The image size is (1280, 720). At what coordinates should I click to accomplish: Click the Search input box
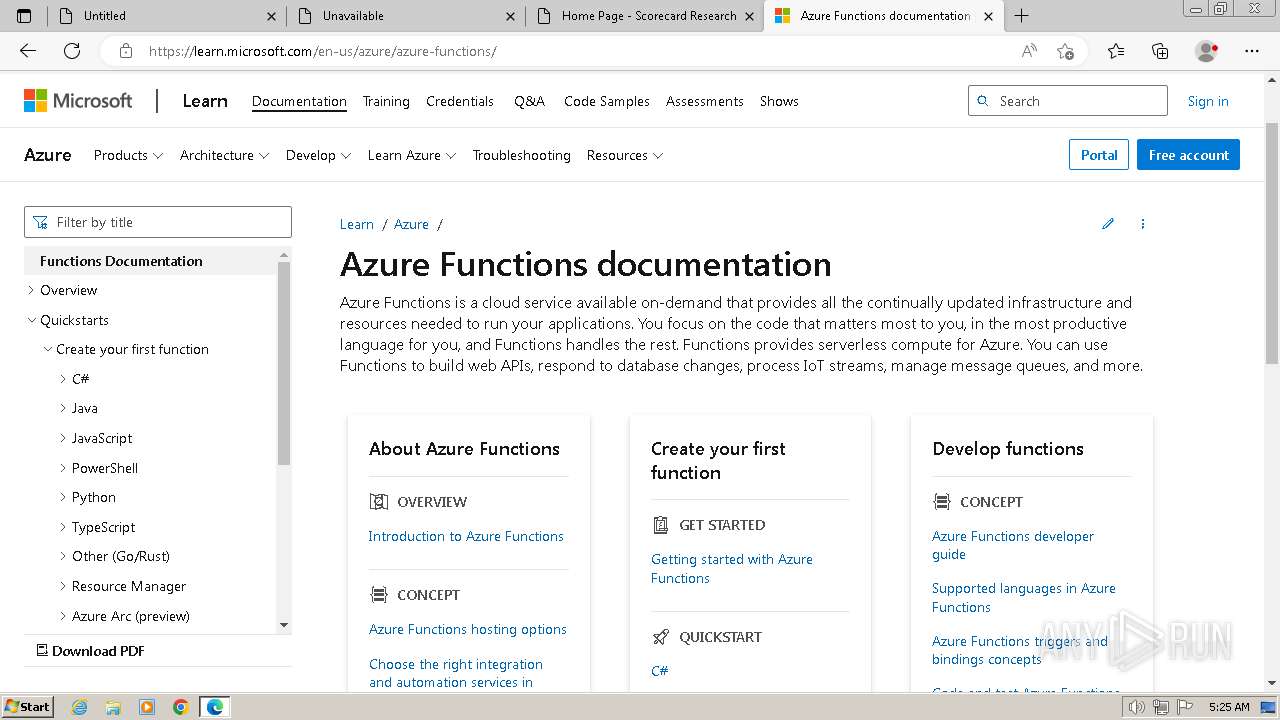pyautogui.click(x=1068, y=101)
